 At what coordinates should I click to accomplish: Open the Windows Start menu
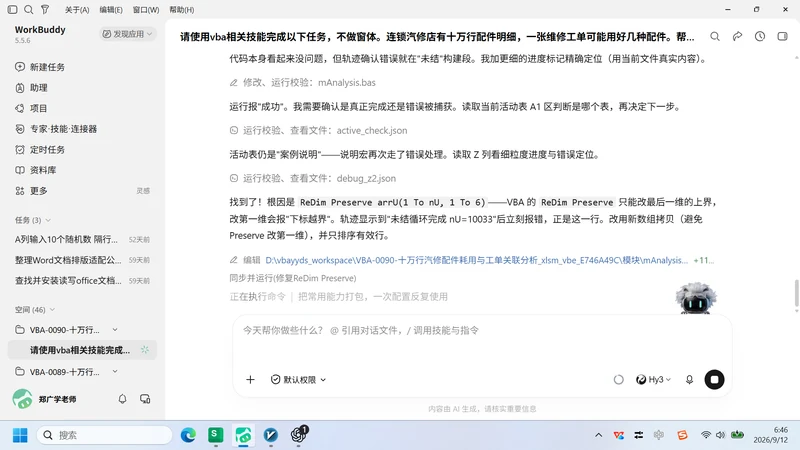(20, 435)
